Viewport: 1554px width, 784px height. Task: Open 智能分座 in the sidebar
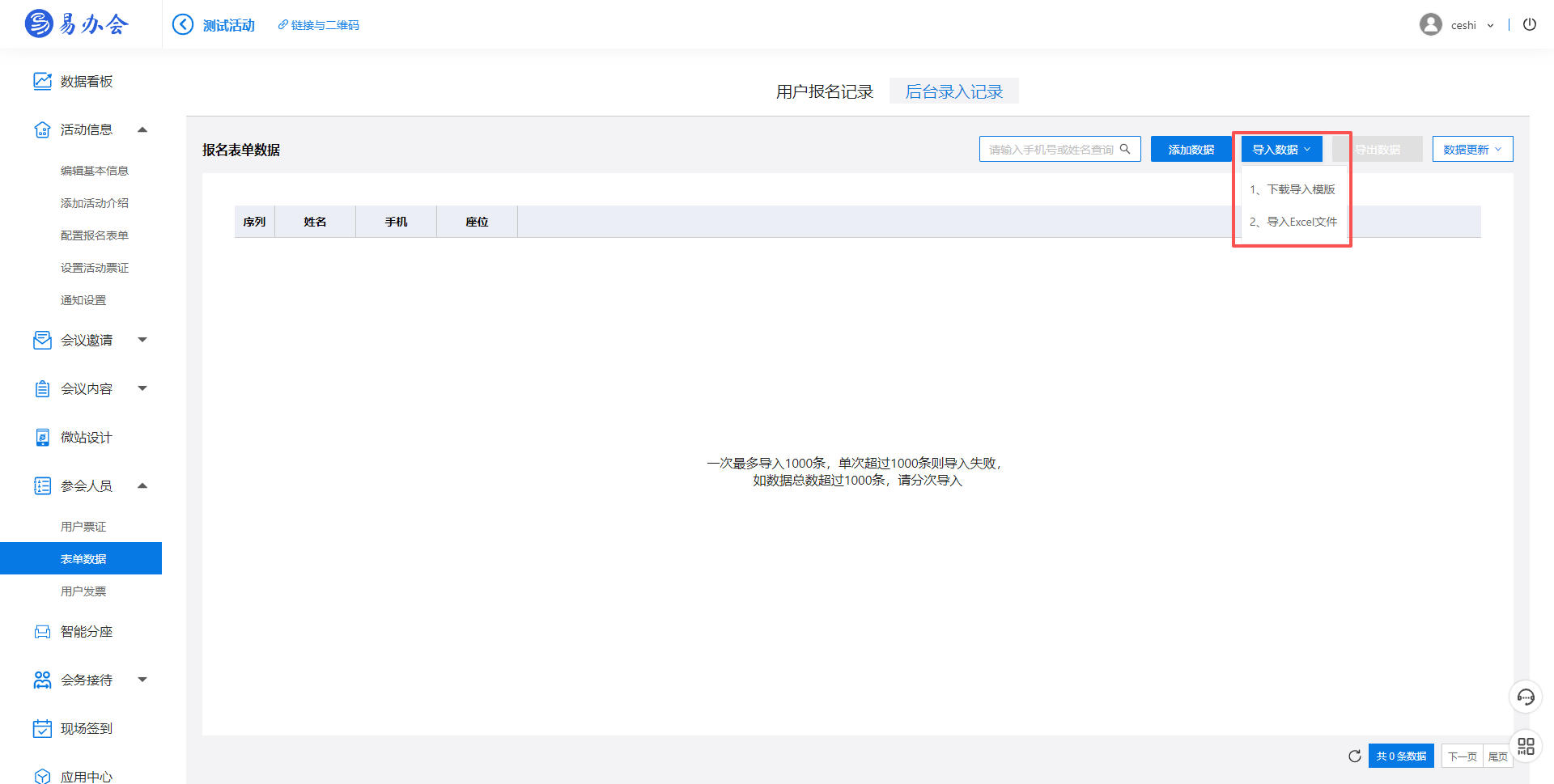[86, 632]
